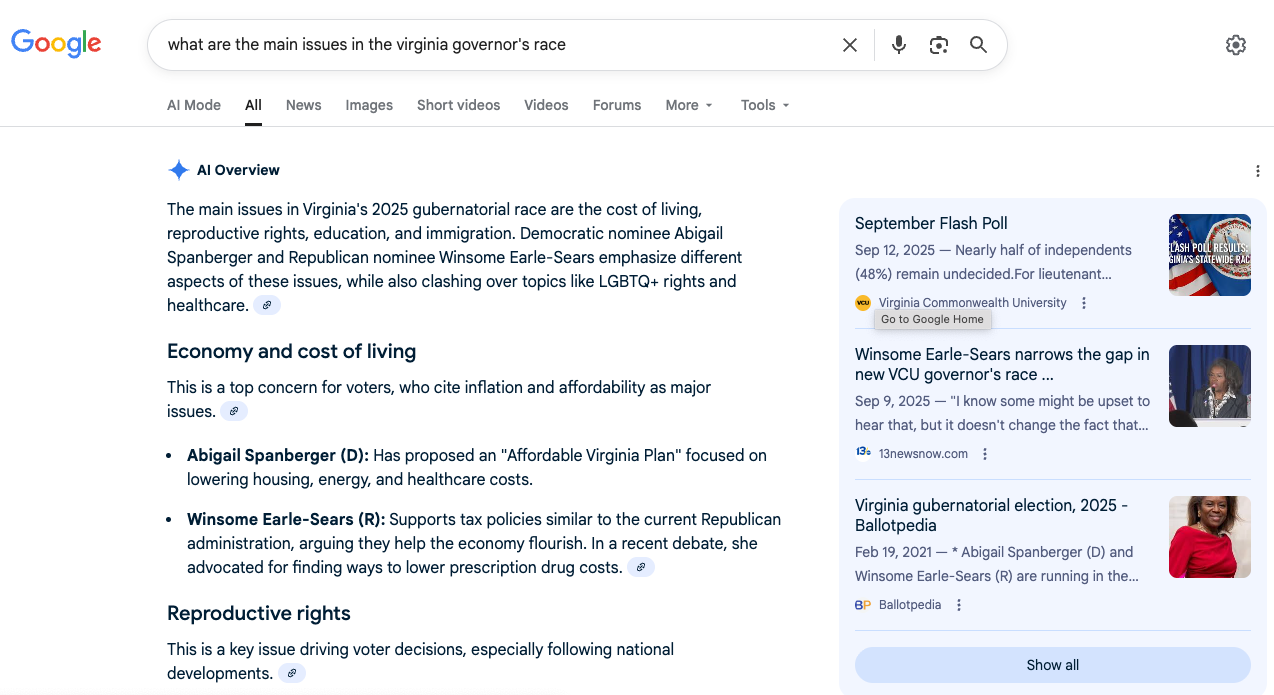Click the 'Economy and cost of living' heading
The height and width of the screenshot is (695, 1274).
pyautogui.click(x=291, y=352)
